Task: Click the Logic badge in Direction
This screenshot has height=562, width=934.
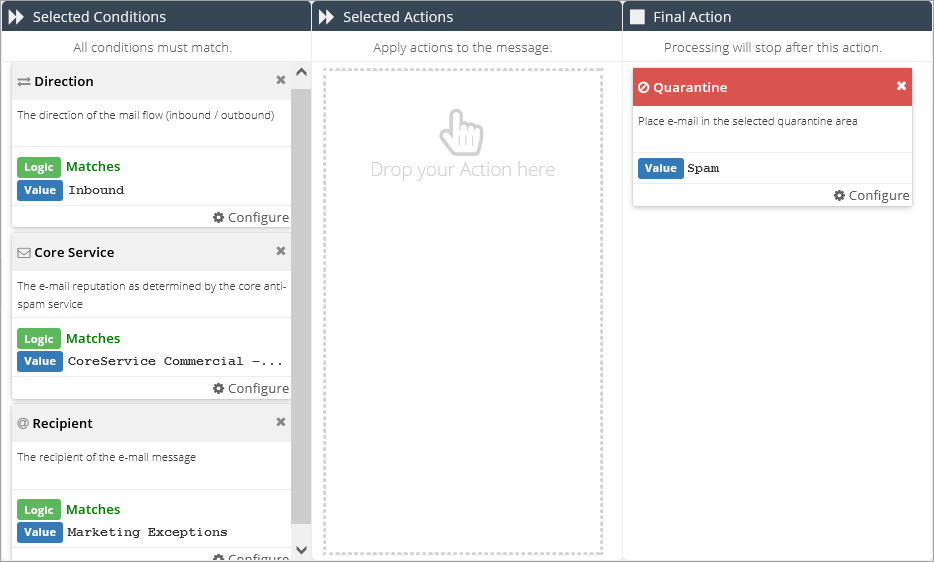Action: (x=39, y=167)
